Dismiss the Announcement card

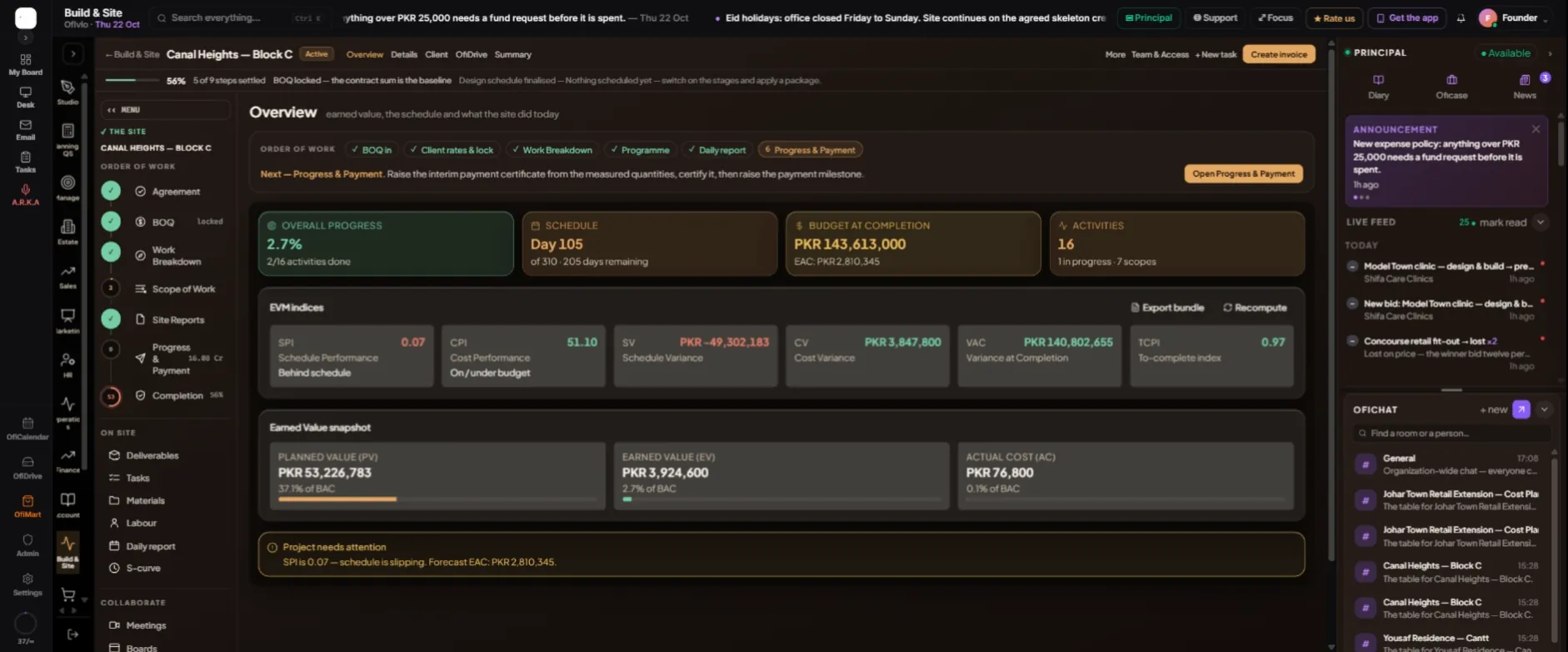[x=1536, y=129]
